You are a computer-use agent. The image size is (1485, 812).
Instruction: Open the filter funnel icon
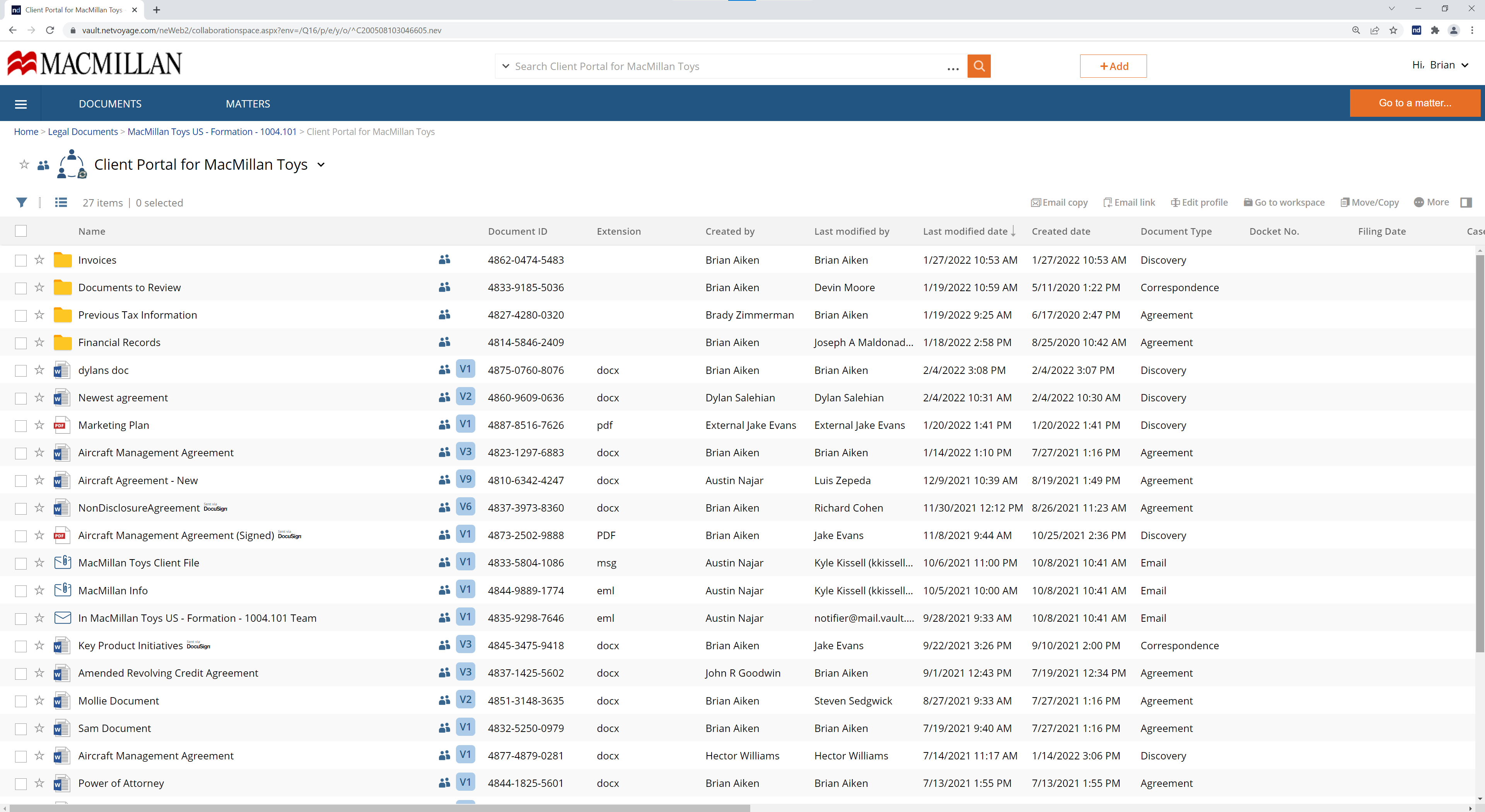click(21, 202)
